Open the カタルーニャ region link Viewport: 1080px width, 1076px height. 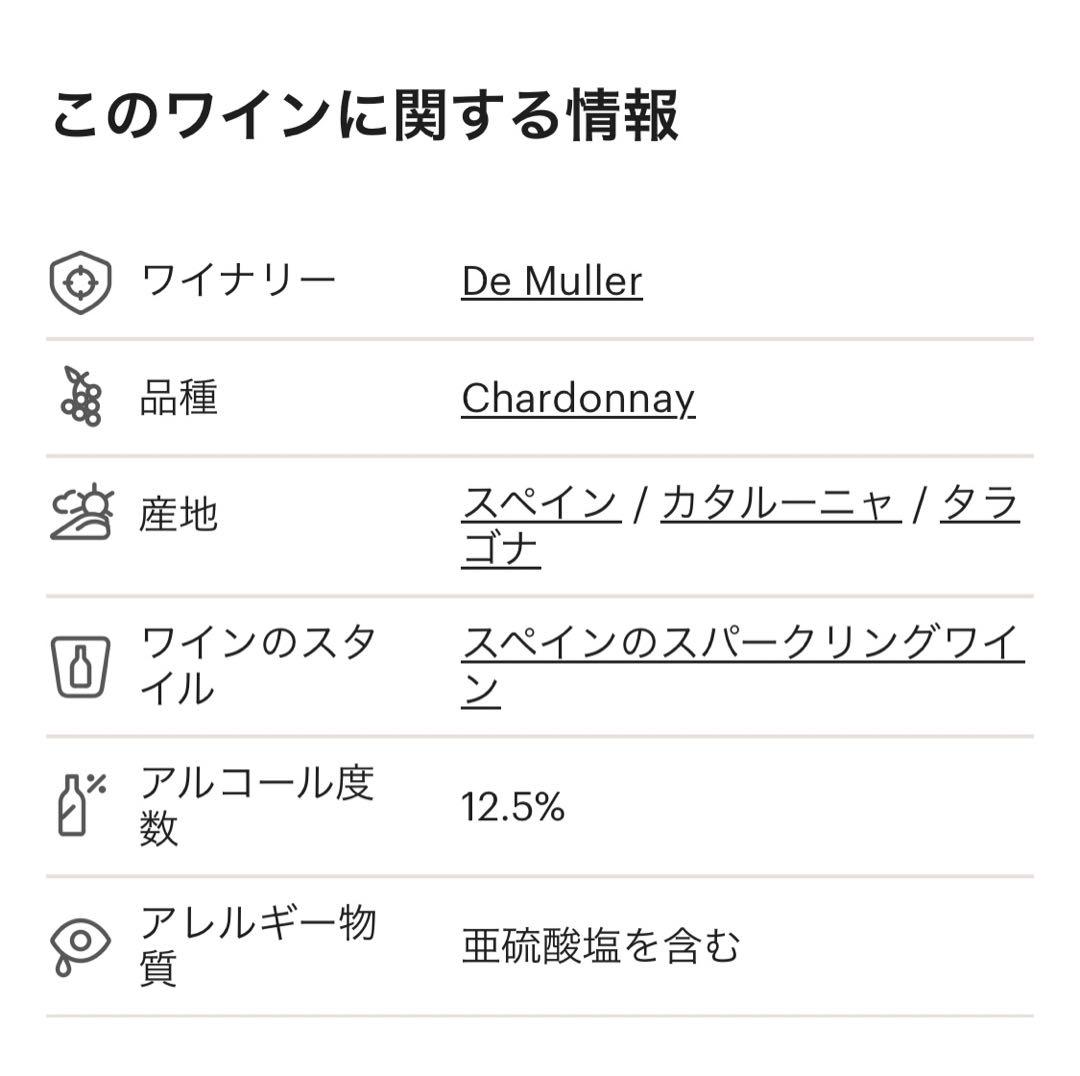(x=781, y=503)
